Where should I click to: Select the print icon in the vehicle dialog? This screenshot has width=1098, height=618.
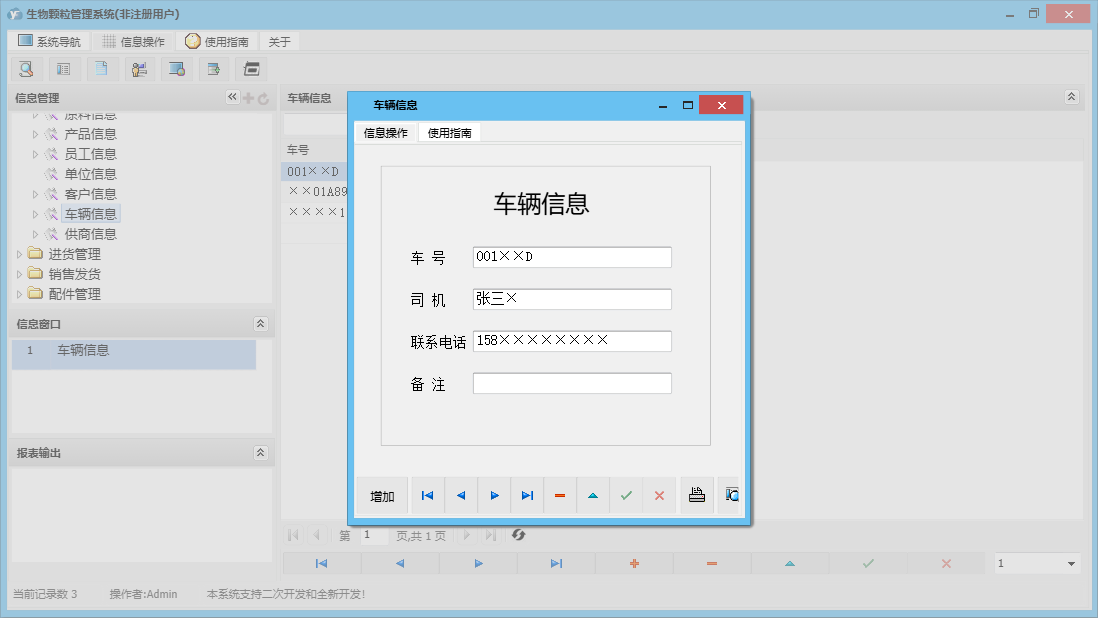coord(696,495)
